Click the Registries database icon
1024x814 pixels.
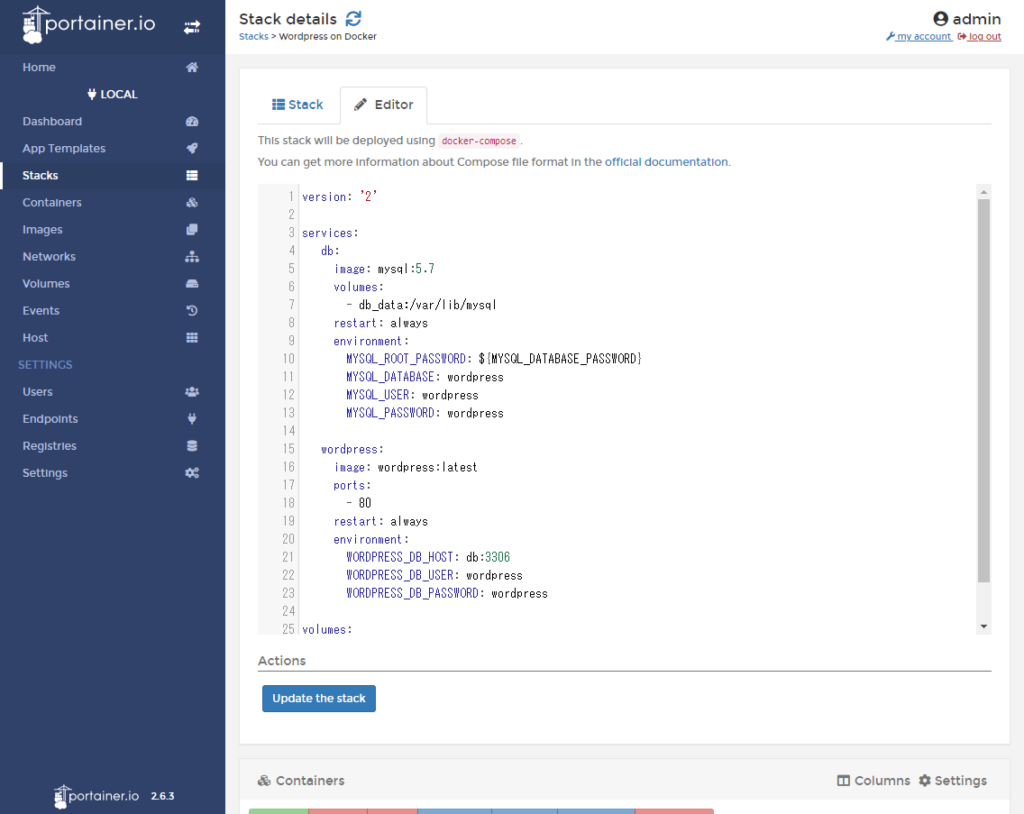tap(192, 446)
